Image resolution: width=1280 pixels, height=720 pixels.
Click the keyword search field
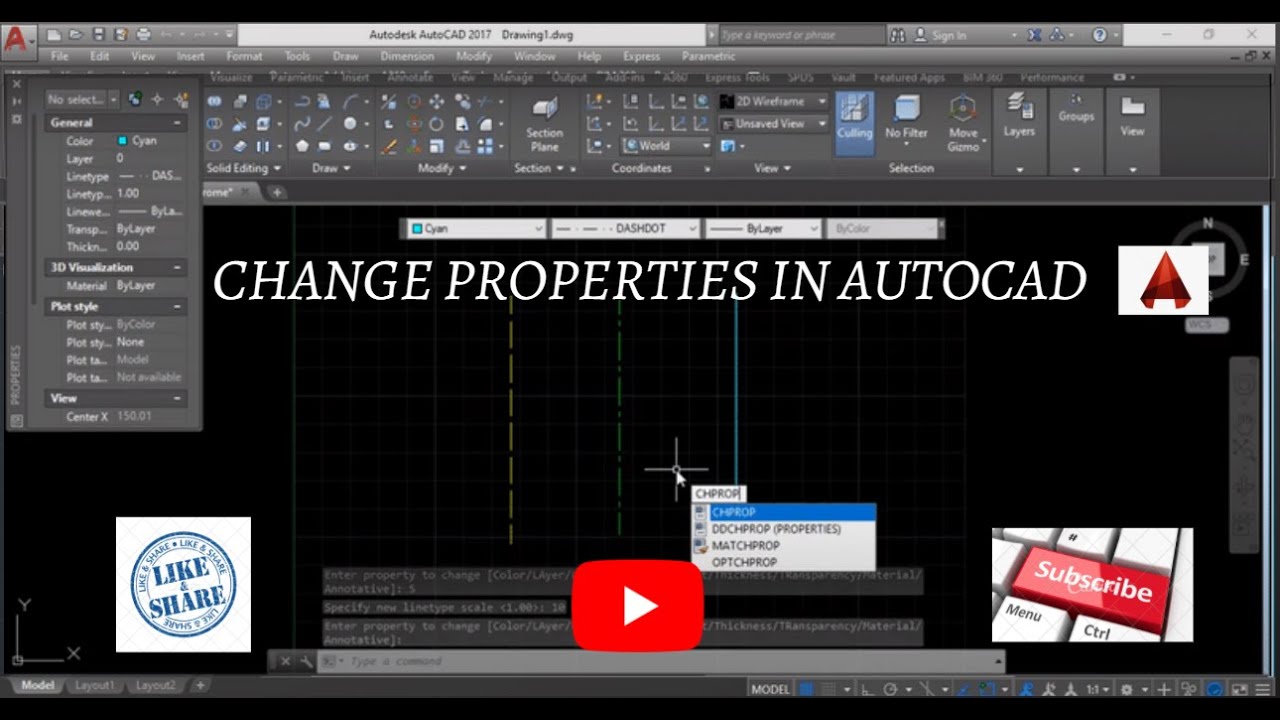[x=800, y=35]
